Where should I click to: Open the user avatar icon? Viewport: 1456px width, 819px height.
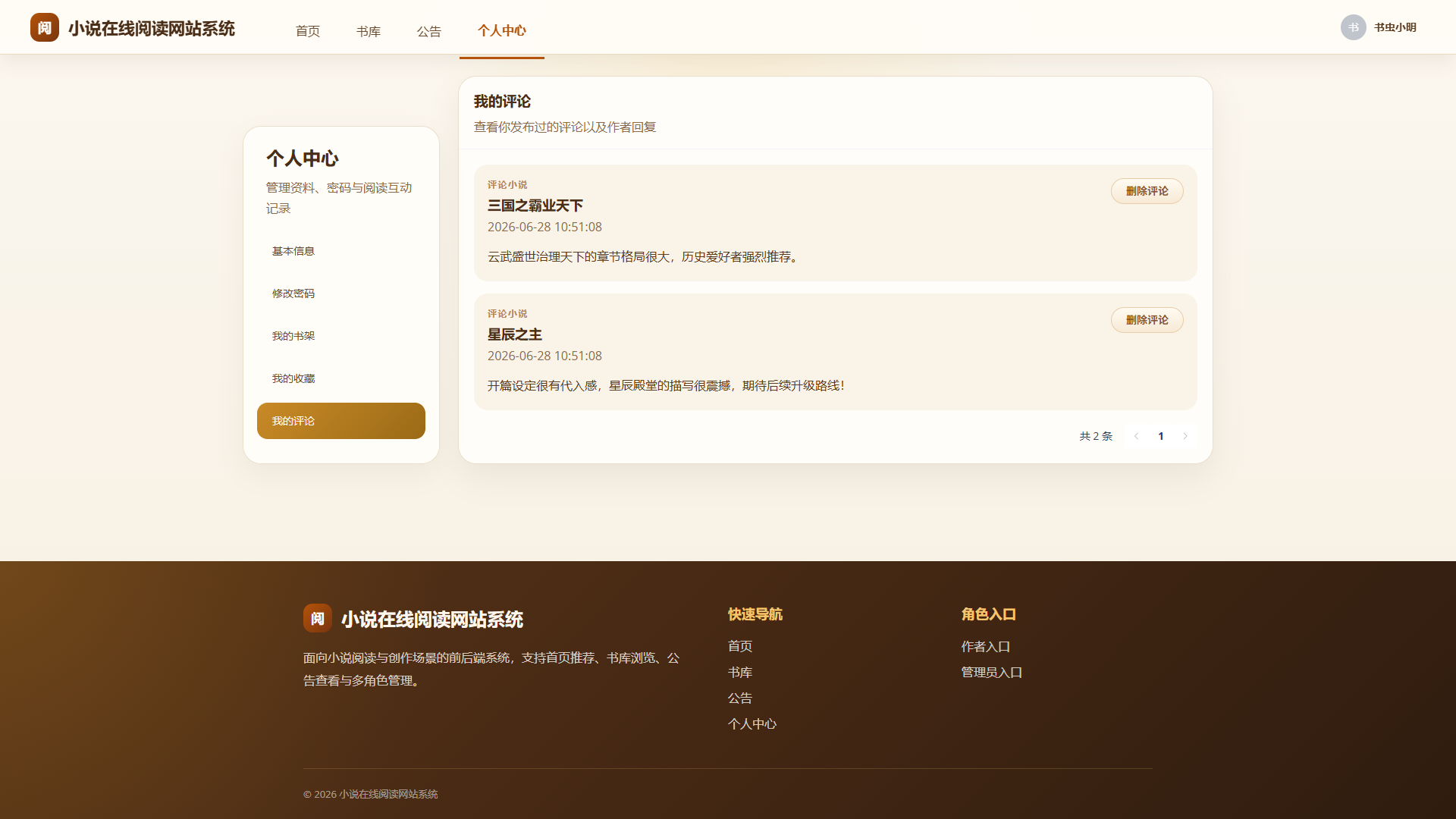coord(1354,27)
